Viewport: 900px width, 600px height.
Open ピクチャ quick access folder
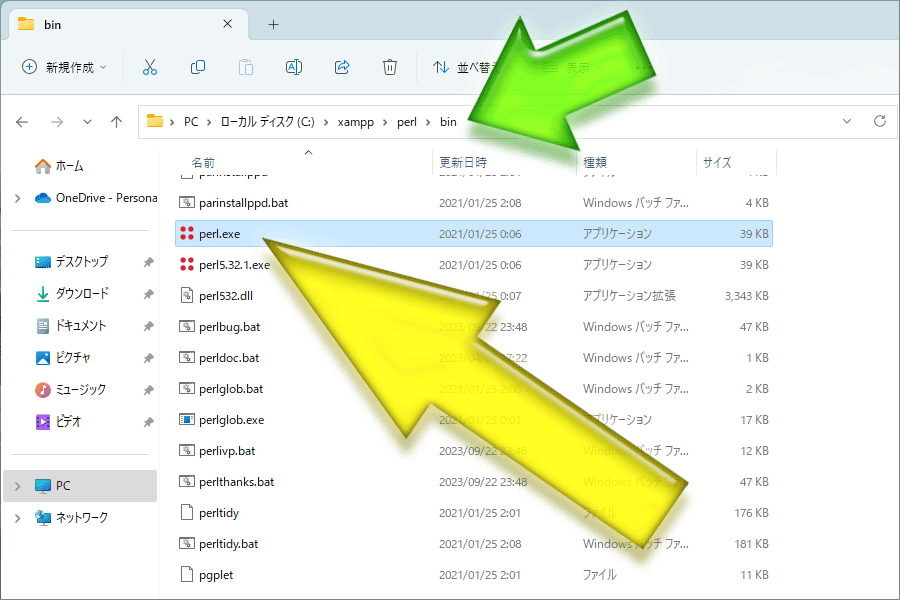(x=63, y=358)
